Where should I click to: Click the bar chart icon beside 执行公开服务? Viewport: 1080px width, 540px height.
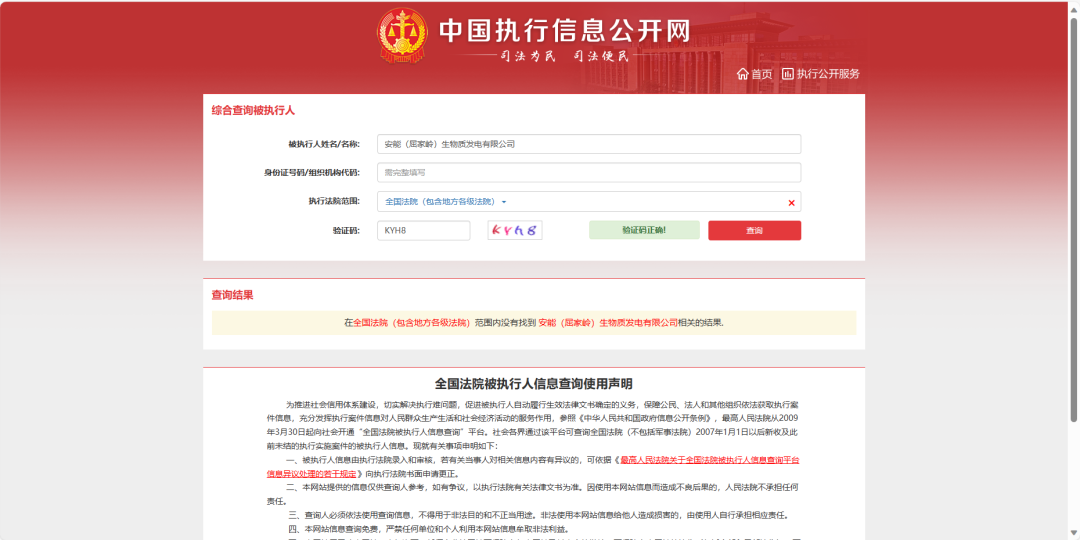[788, 74]
